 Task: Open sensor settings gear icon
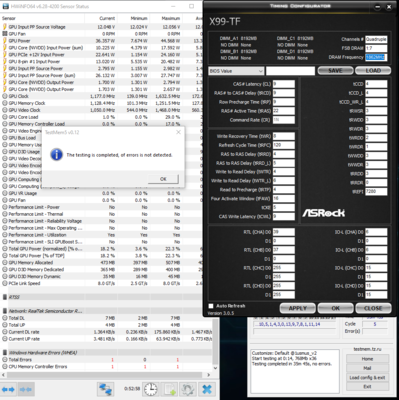188,389
